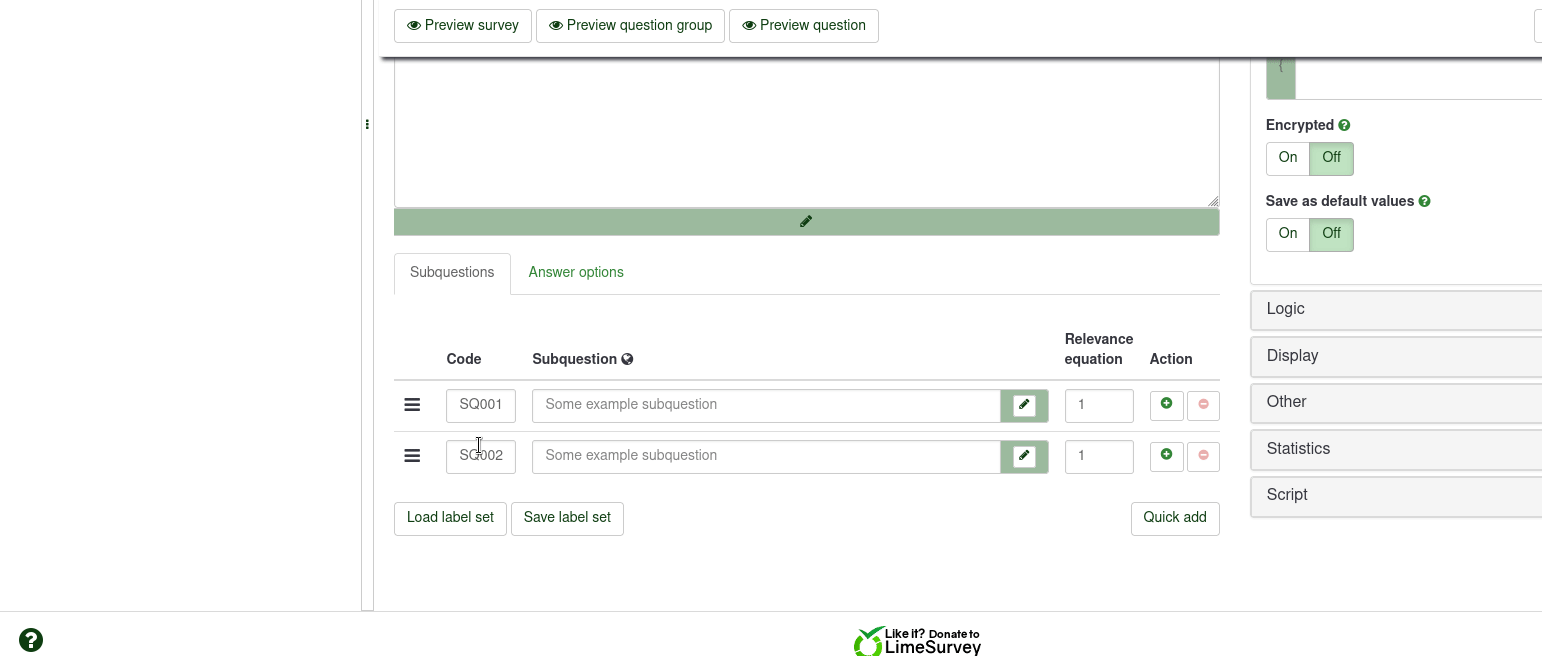This screenshot has width=1542, height=656.
Task: Expand the Other settings panel
Action: pyautogui.click(x=1396, y=403)
